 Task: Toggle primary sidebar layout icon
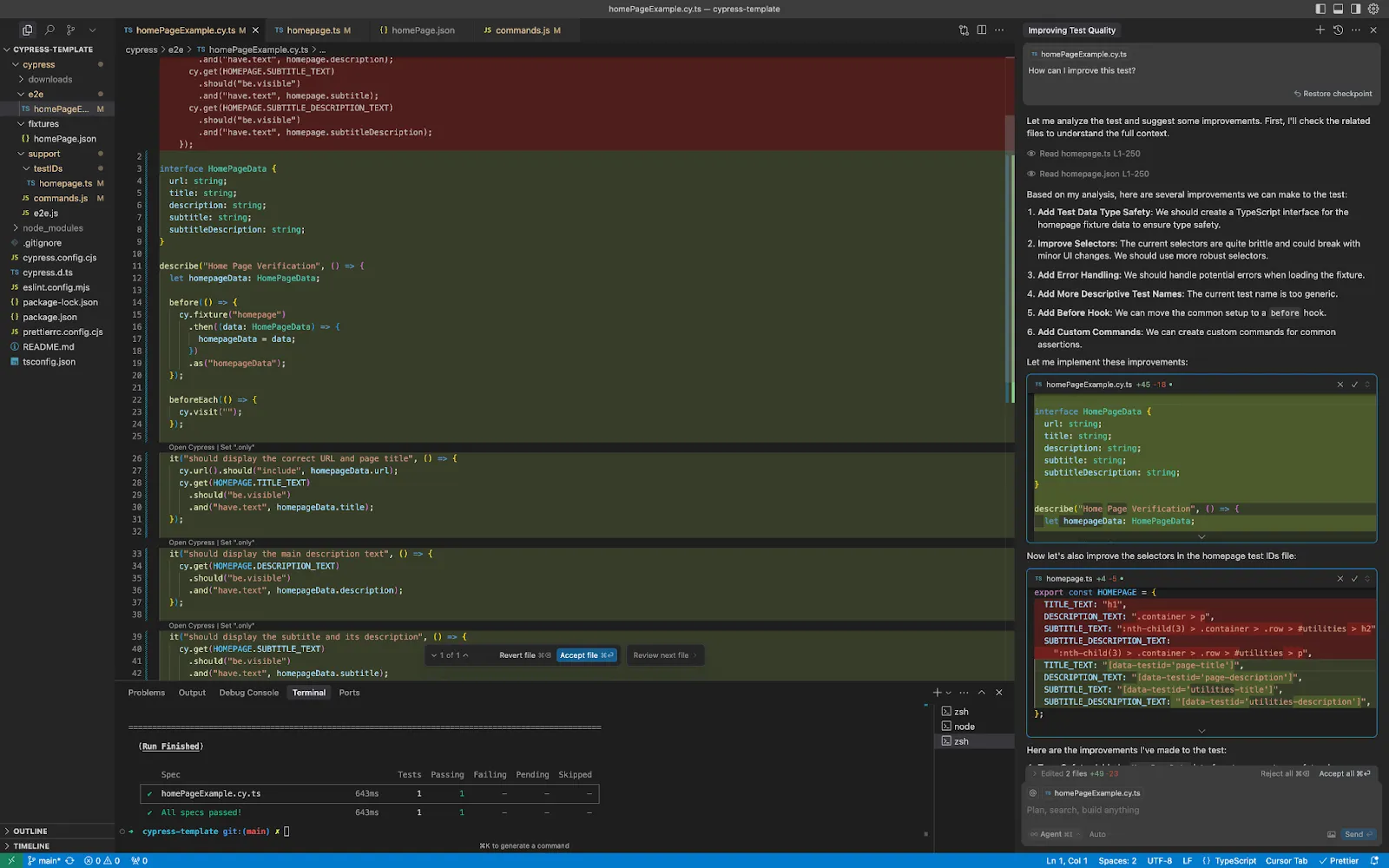pos(1320,9)
